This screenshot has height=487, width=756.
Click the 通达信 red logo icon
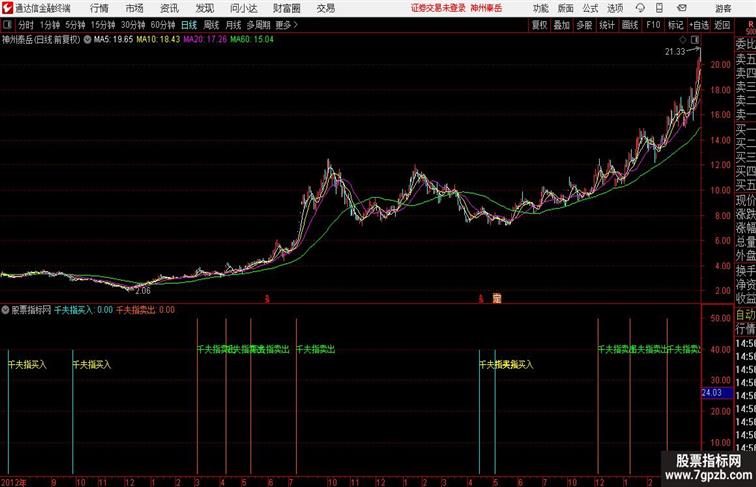[x=7, y=8]
